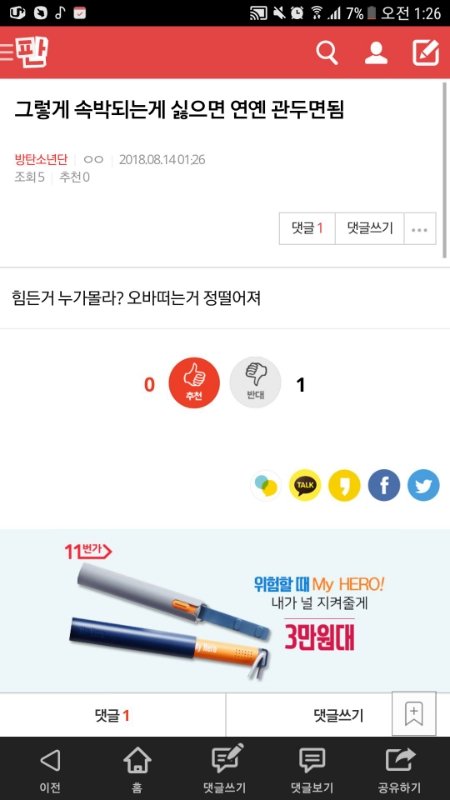Viewport: 450px width, 800px height.
Task: Click the 댓글쓰기 button under the title
Action: [370, 229]
